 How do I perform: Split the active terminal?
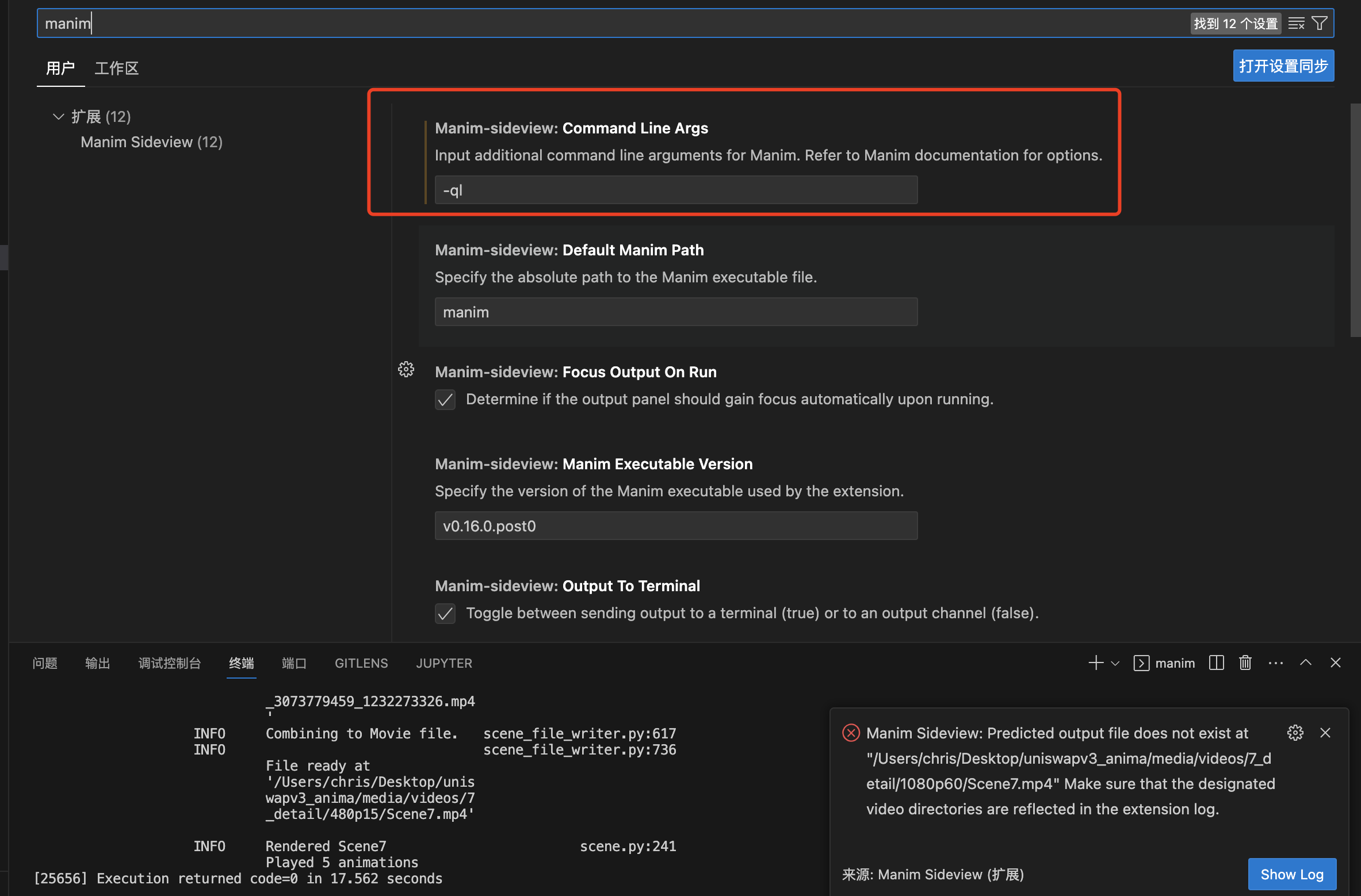pyautogui.click(x=1215, y=663)
